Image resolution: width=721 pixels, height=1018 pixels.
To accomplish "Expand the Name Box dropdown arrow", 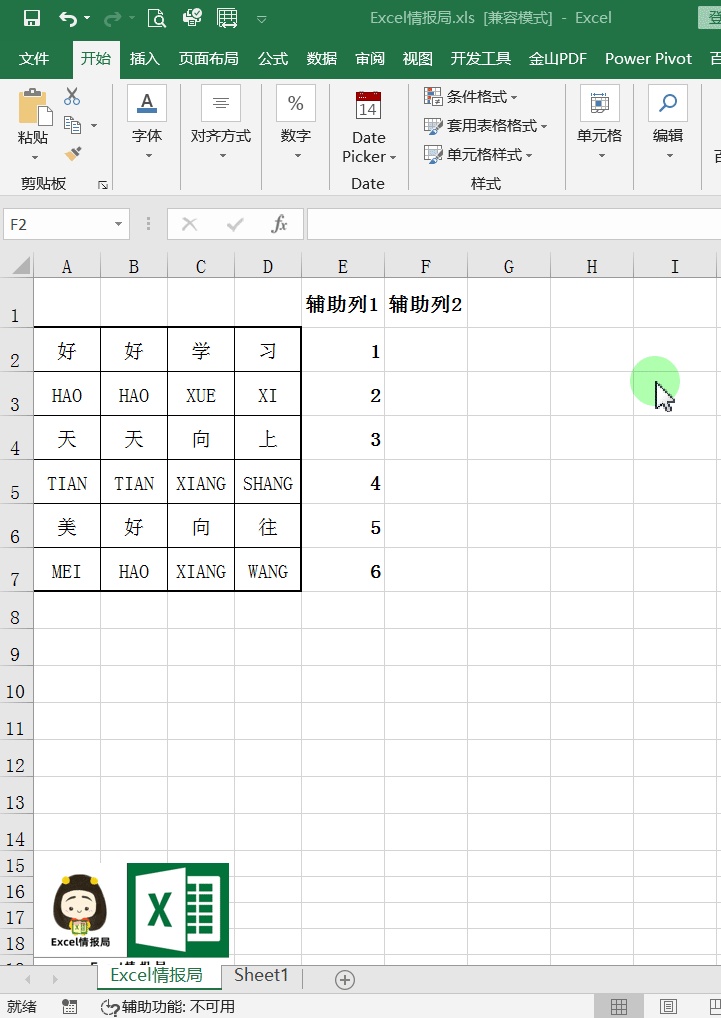I will pos(118,225).
